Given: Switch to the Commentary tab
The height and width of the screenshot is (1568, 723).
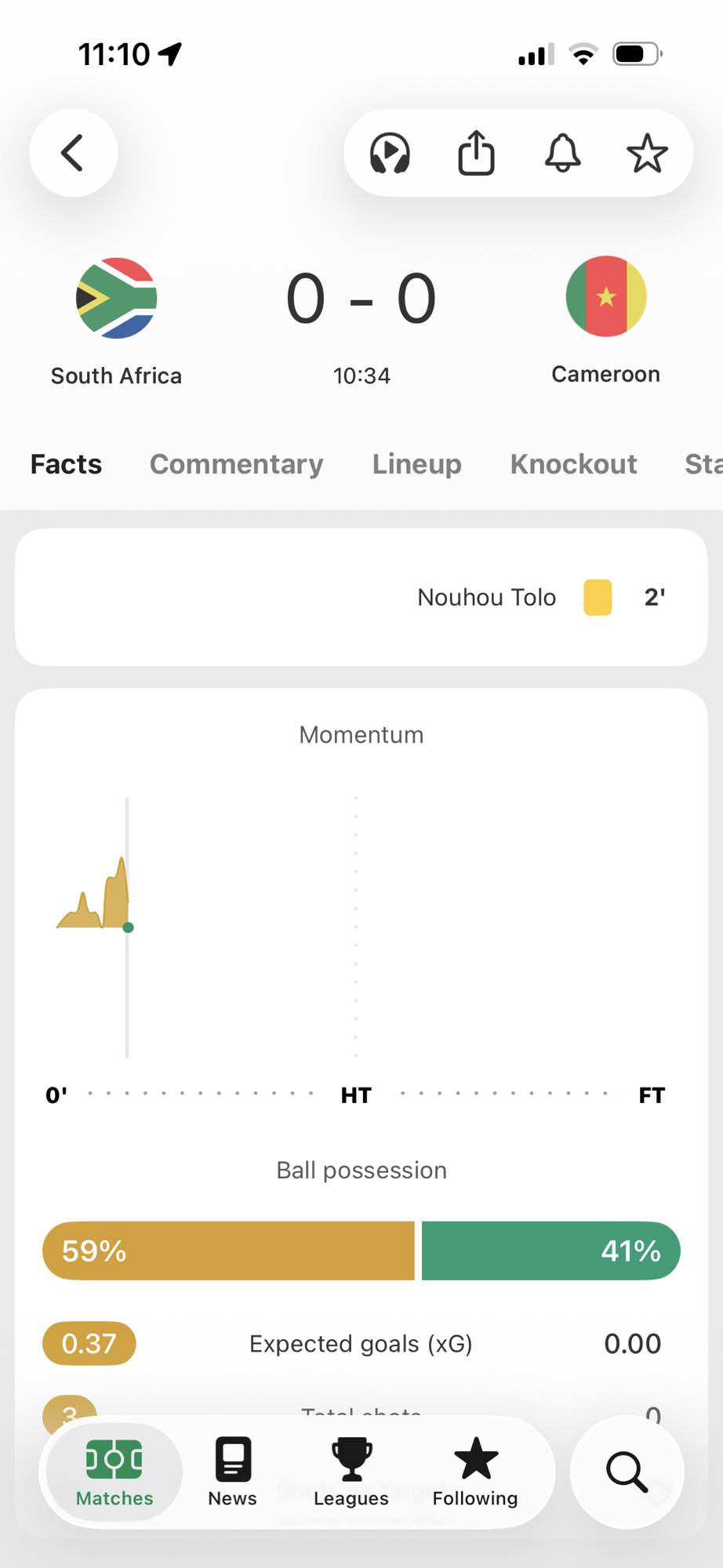Looking at the screenshot, I should click(236, 464).
